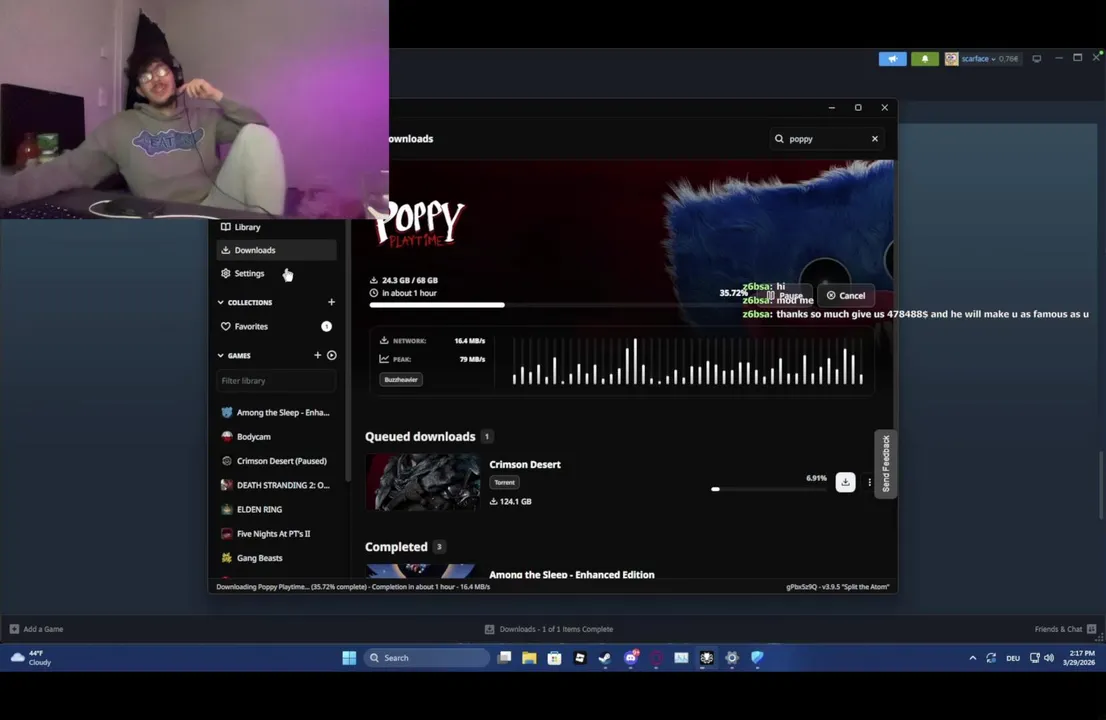Select Gang Beasts in the games list
The image size is (1106, 720).
[276, 558]
